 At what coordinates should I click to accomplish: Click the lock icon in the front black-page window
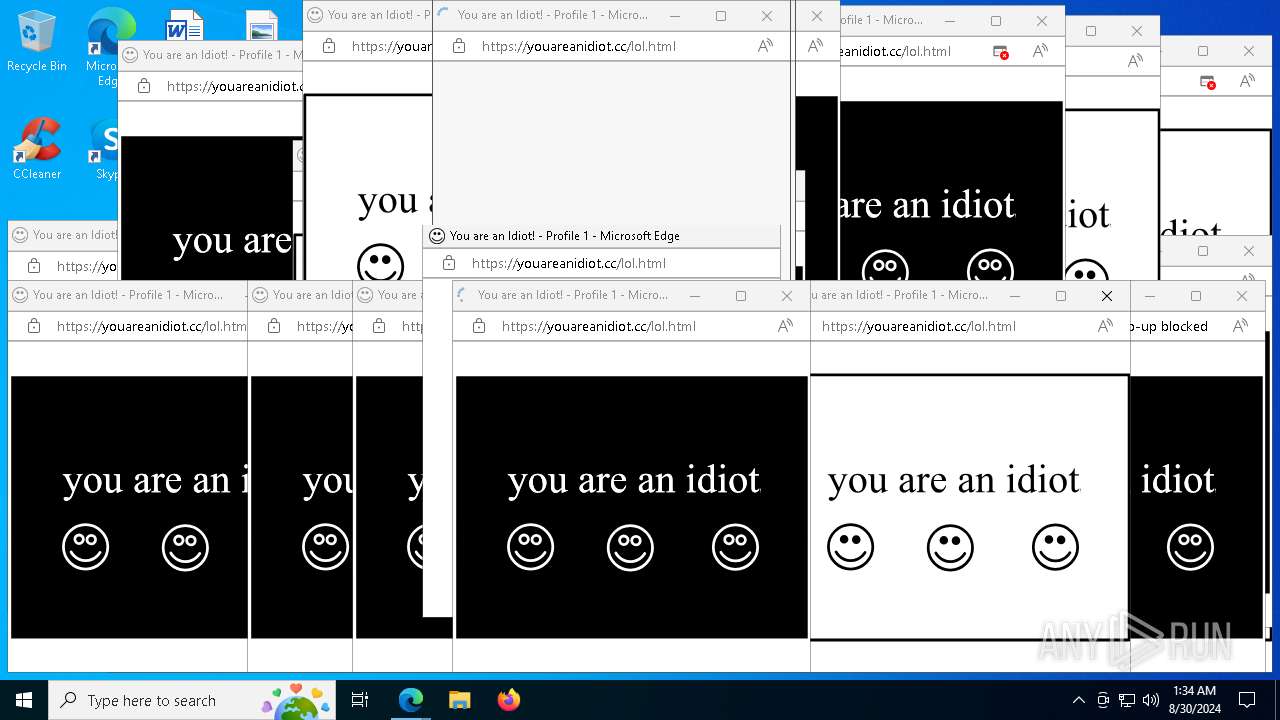(478, 326)
